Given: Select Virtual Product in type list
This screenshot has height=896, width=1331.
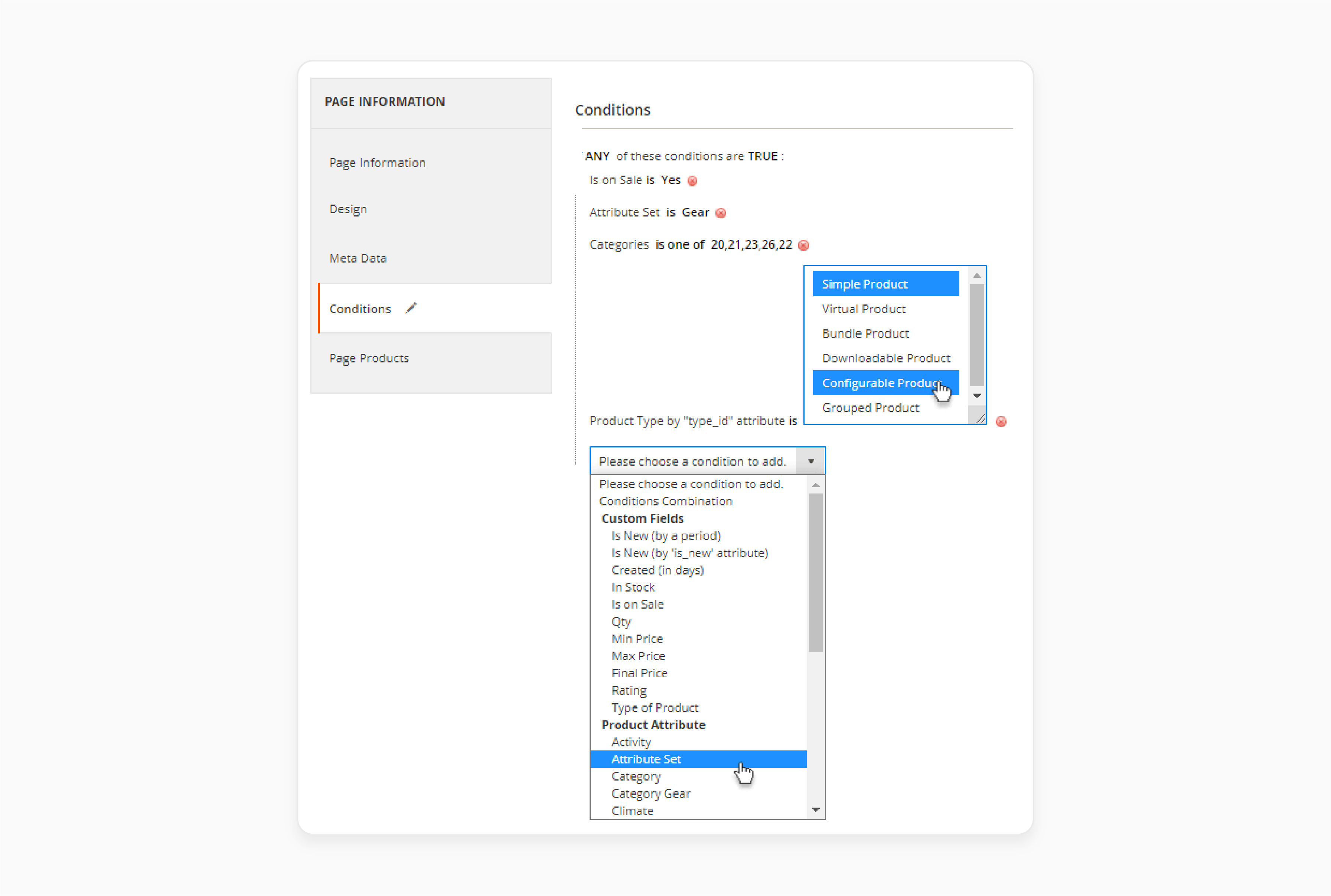Looking at the screenshot, I should [885, 309].
